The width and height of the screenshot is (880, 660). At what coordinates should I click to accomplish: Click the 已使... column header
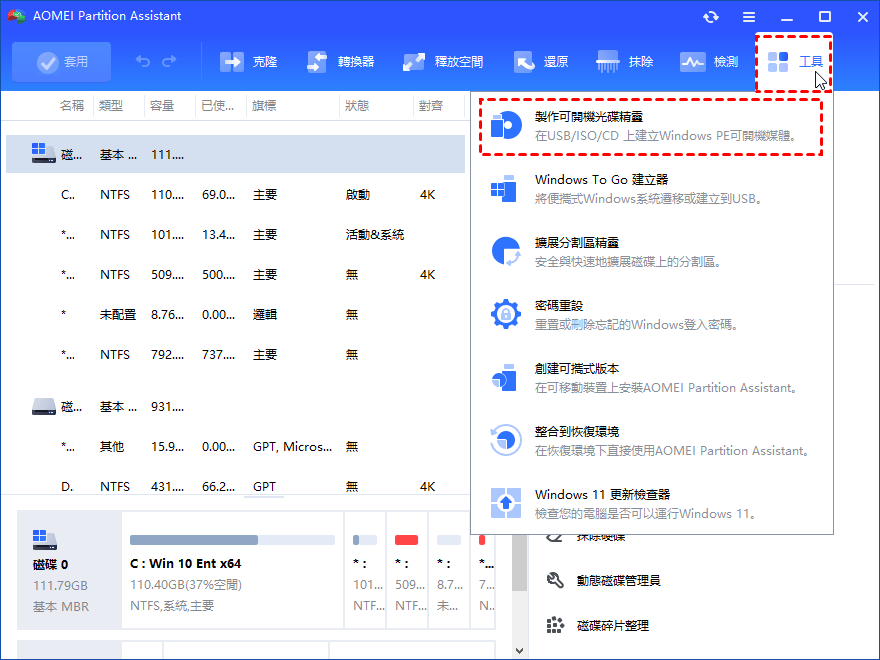click(218, 106)
